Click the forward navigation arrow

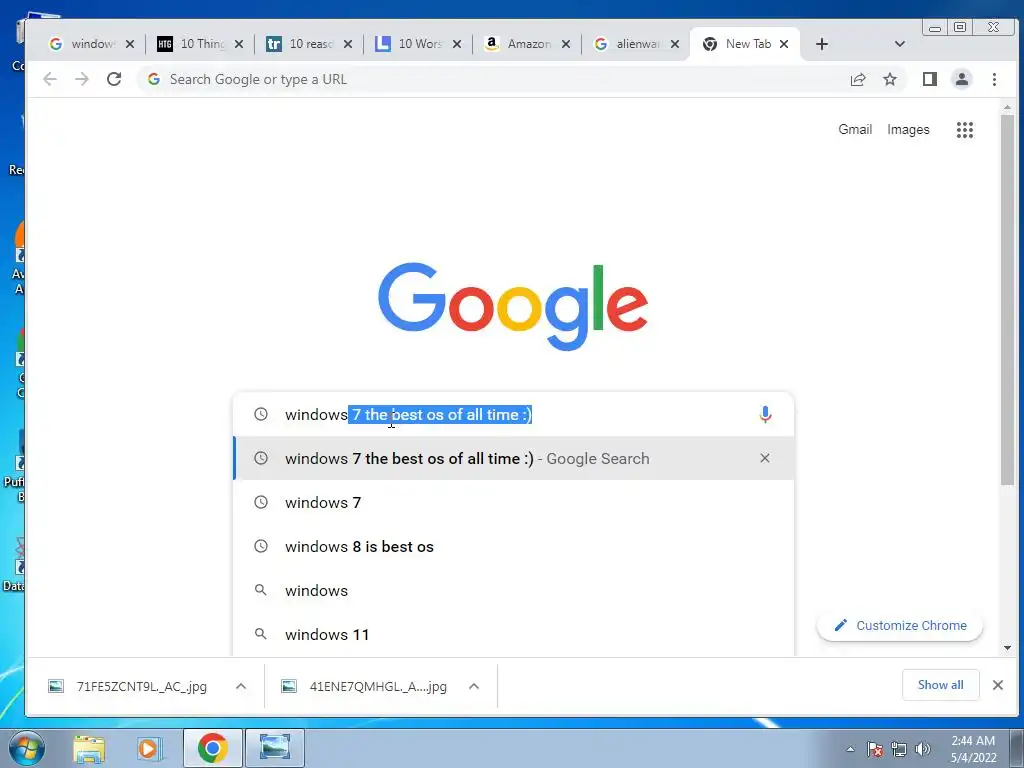[x=82, y=79]
